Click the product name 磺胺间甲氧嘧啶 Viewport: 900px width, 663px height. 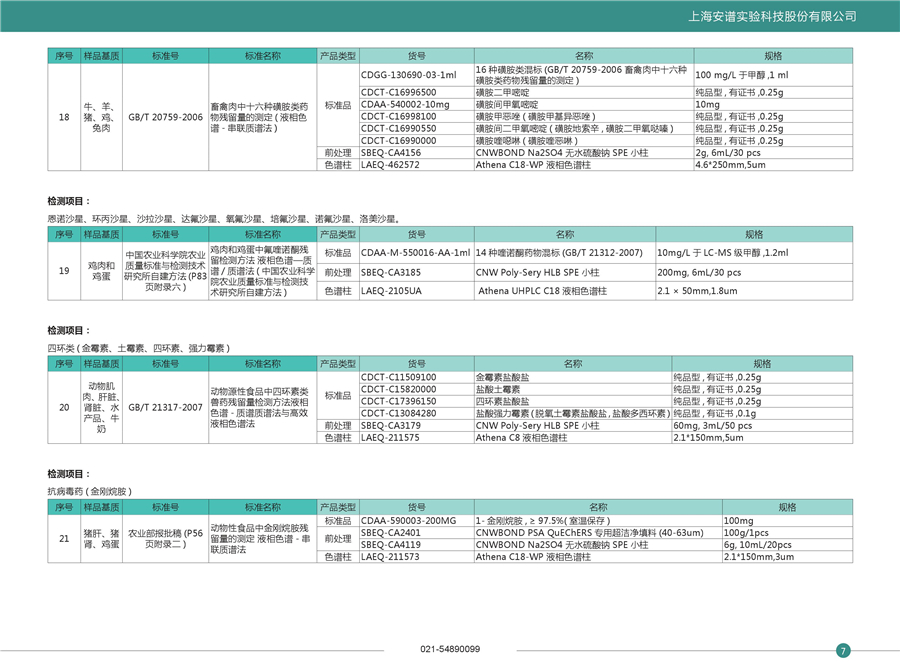[x=507, y=104]
